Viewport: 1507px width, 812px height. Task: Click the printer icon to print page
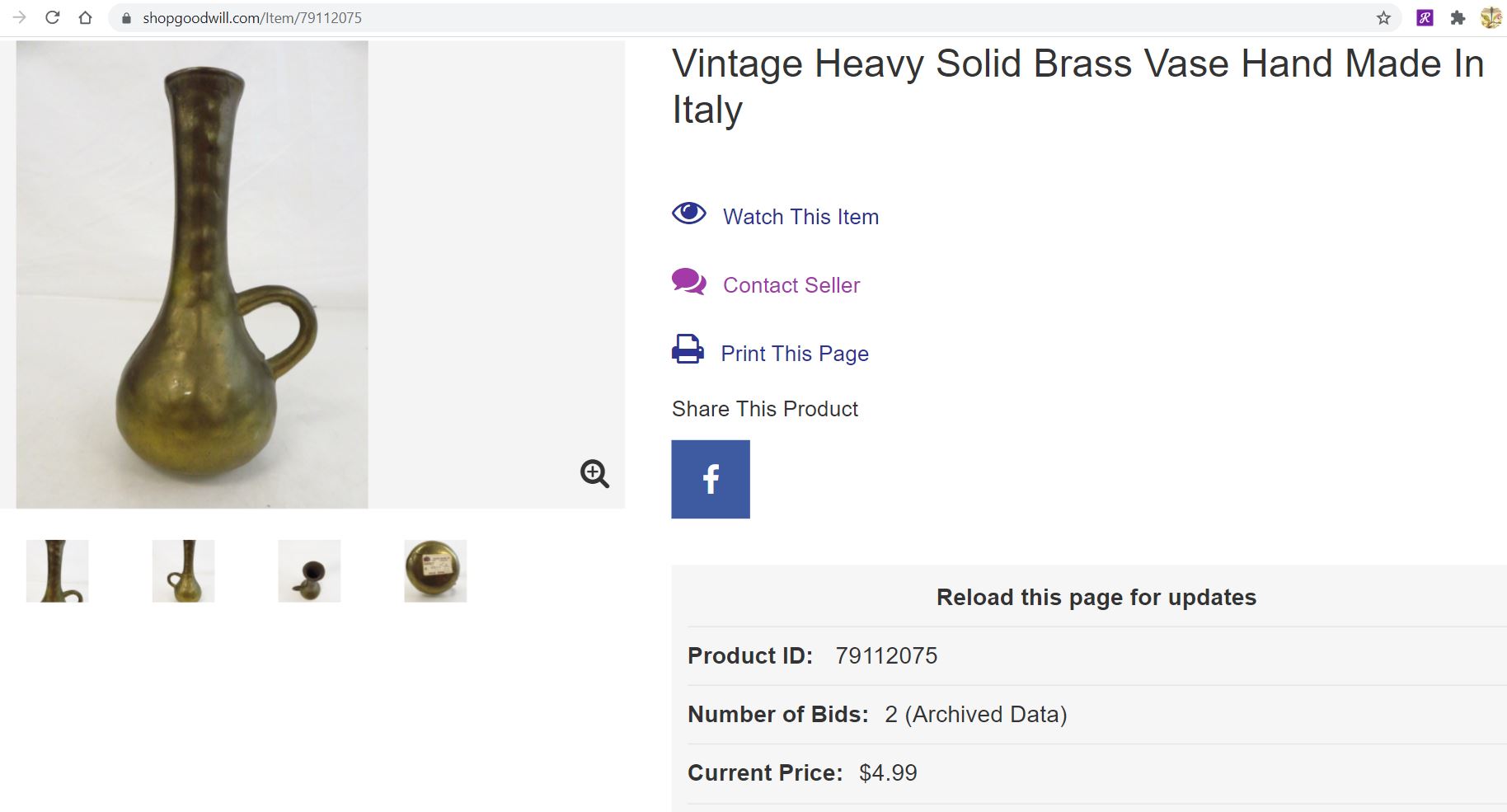688,350
